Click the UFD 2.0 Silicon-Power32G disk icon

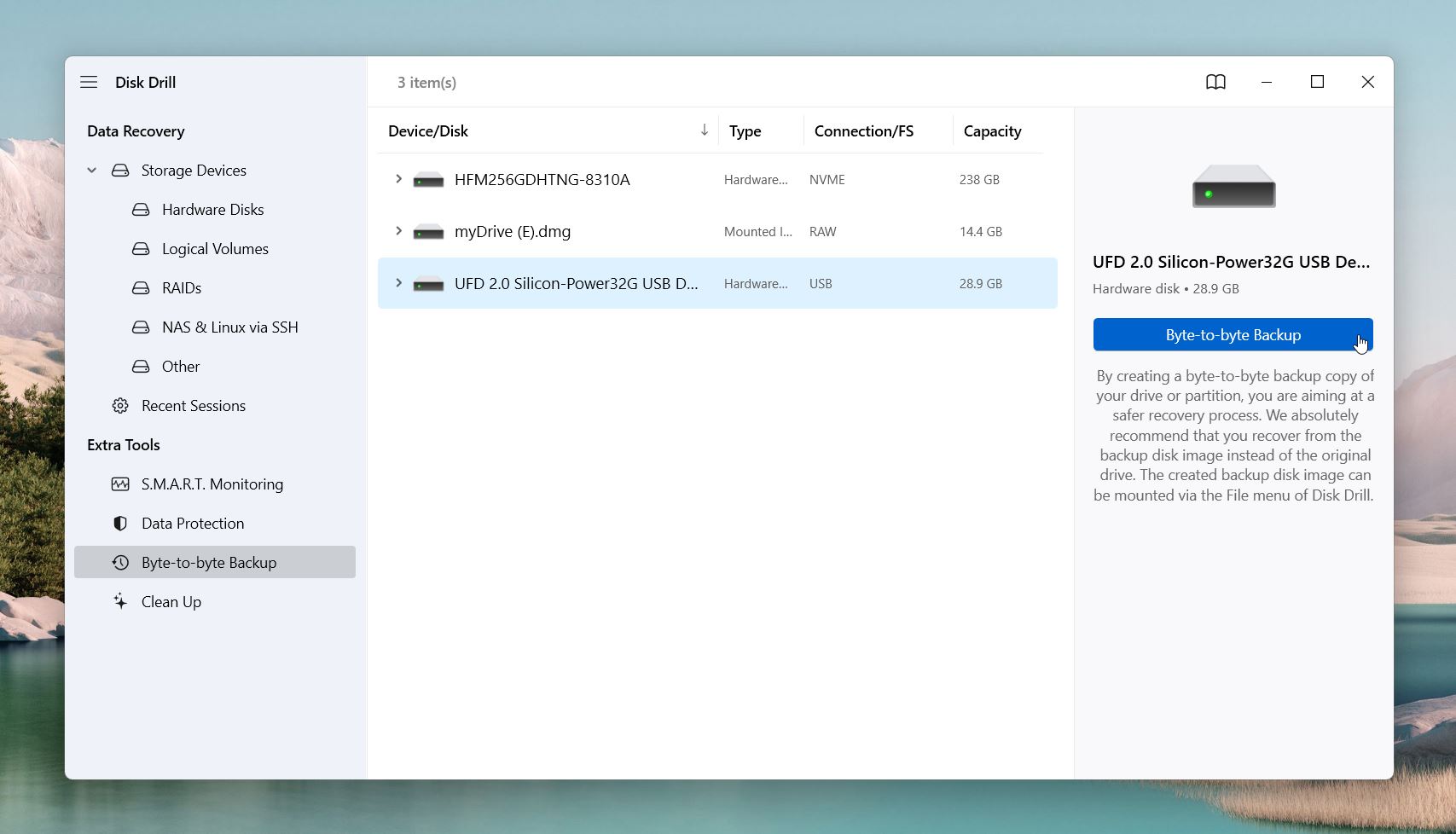click(428, 284)
